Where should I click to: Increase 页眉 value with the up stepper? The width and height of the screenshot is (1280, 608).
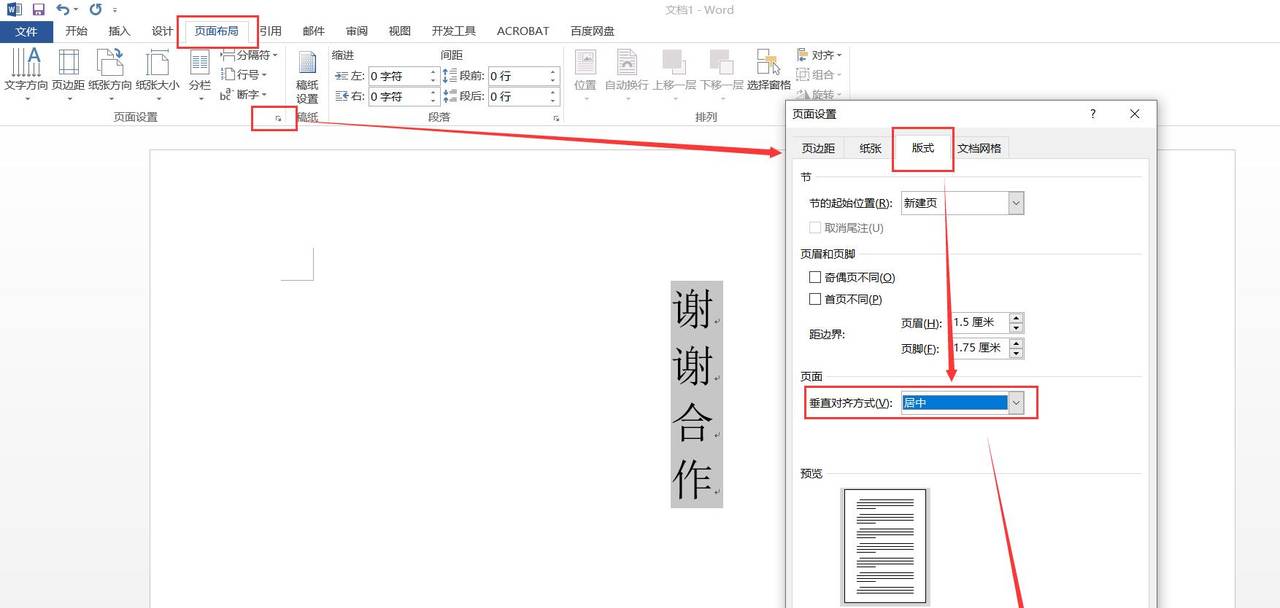click(1016, 318)
